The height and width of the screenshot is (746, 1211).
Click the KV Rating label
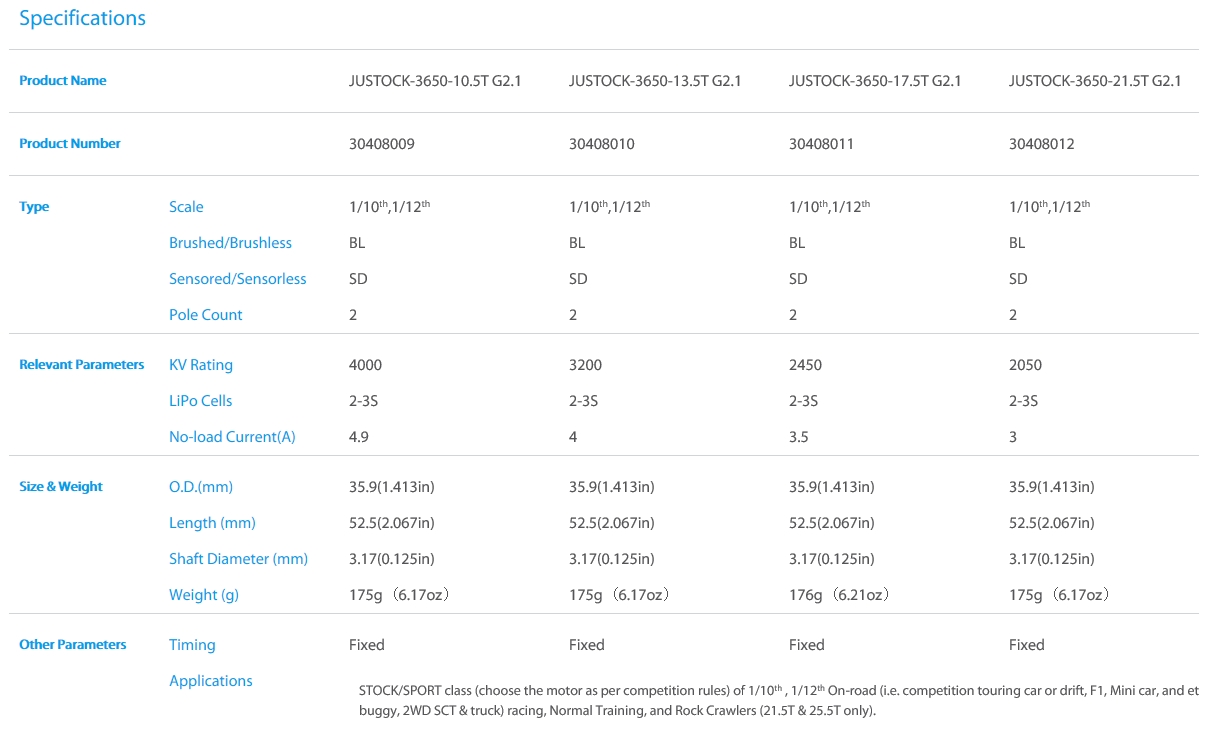[x=200, y=365]
